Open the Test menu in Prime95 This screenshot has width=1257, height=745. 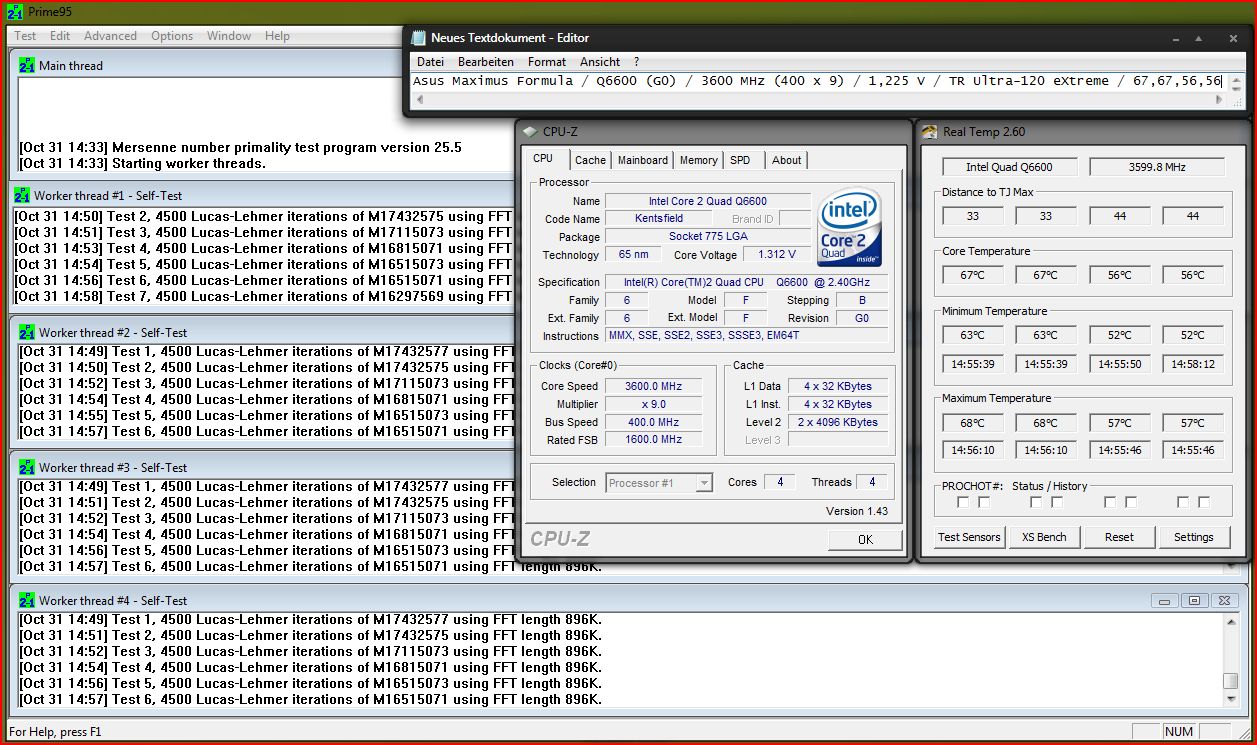pyautogui.click(x=25, y=36)
